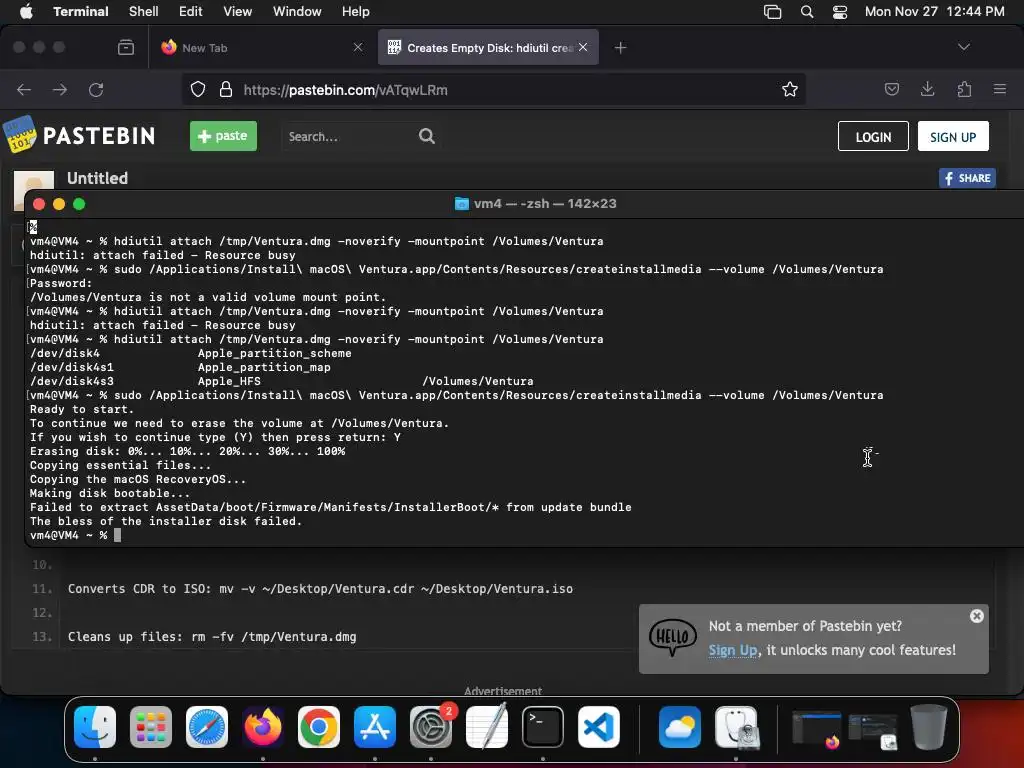Open Terminal from the Dock
The image size is (1024, 768).
click(x=543, y=727)
